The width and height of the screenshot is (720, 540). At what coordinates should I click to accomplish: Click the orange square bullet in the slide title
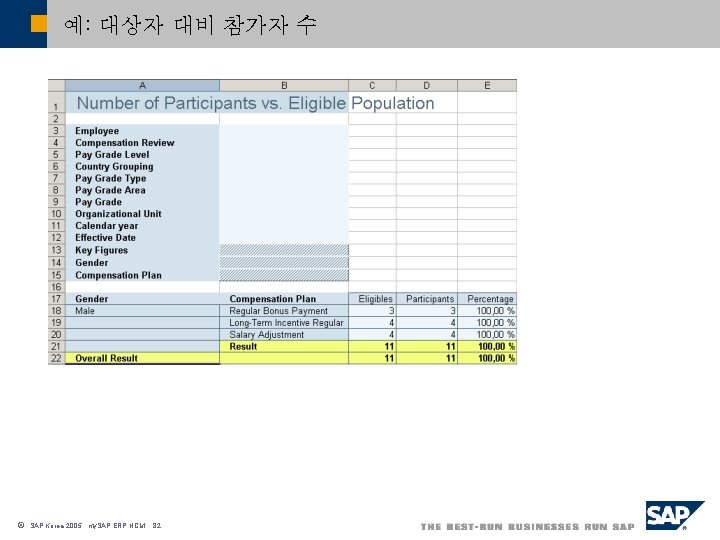(x=39, y=24)
